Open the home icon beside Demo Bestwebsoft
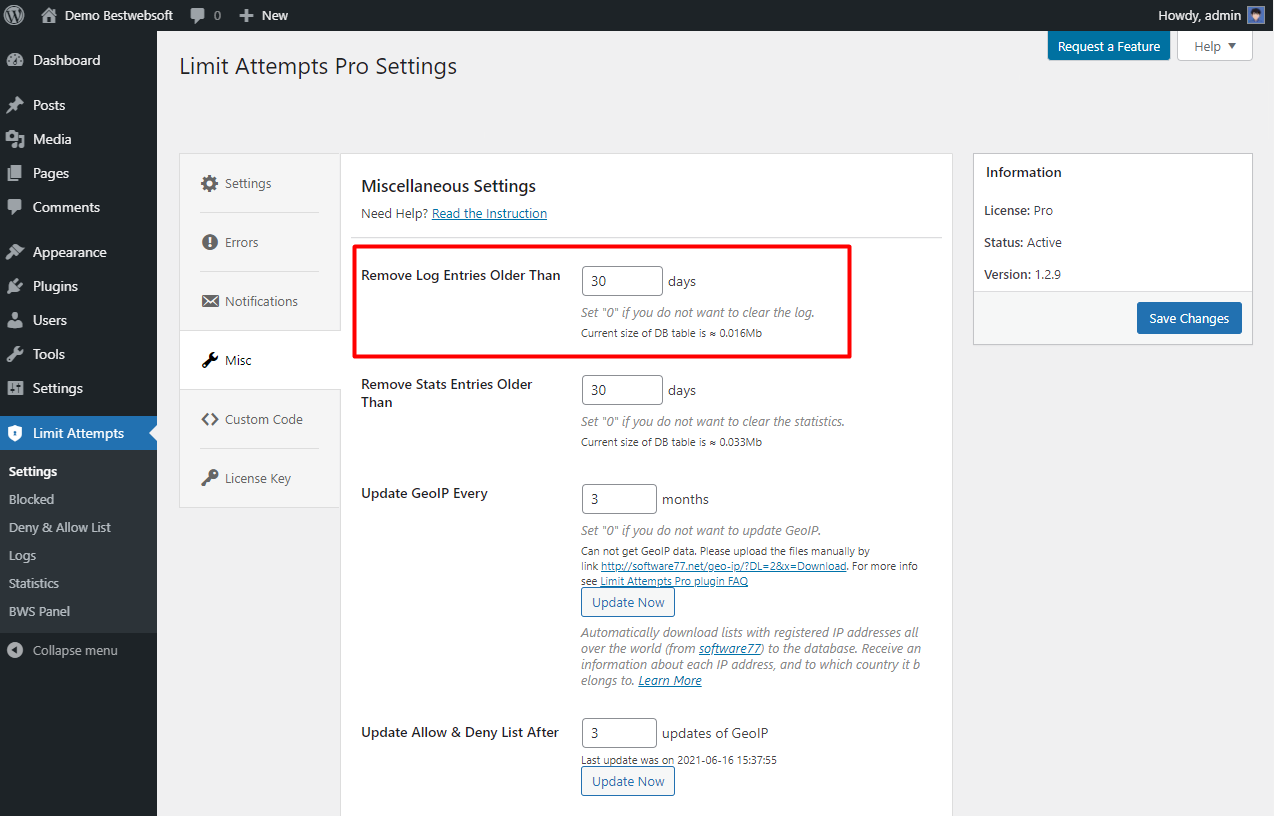The image size is (1274, 816). pyautogui.click(x=49, y=15)
